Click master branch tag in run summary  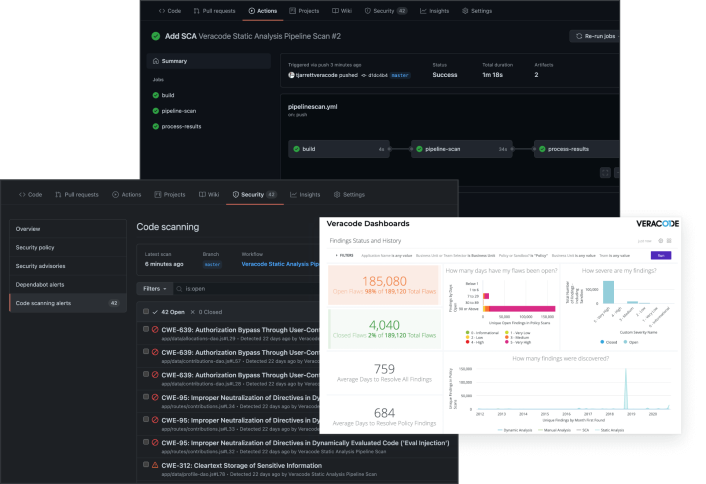400,75
